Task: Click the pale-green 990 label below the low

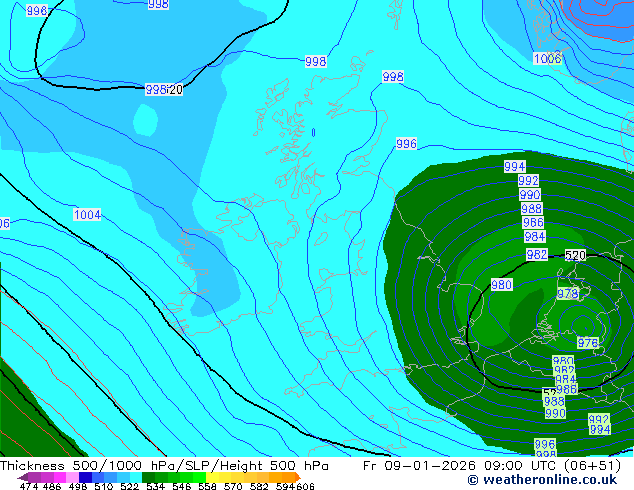Action: [x=555, y=413]
